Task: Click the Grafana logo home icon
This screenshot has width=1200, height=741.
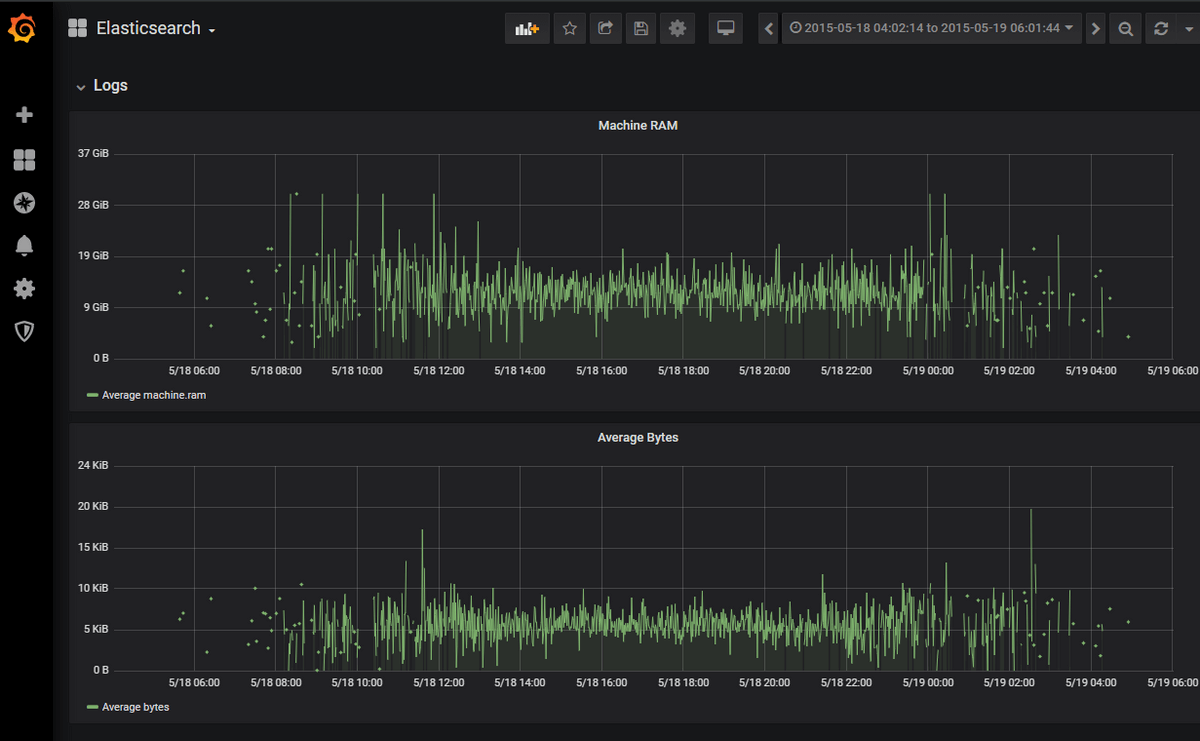Action: (x=23, y=30)
